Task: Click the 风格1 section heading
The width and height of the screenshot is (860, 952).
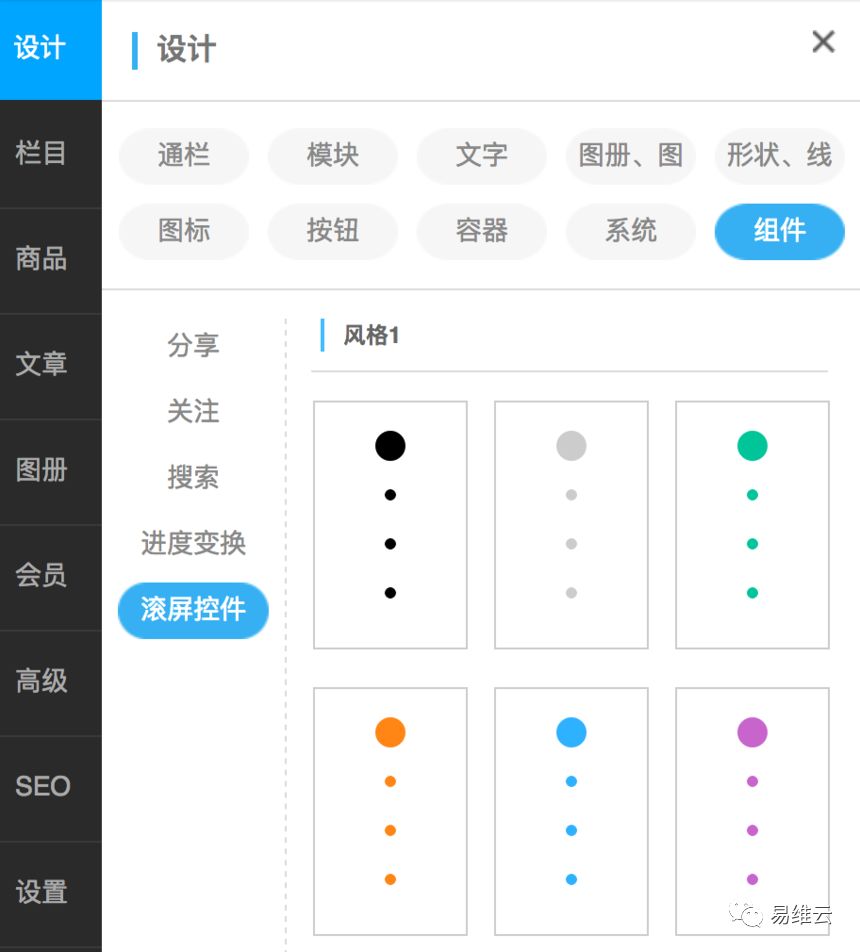Action: coord(371,335)
